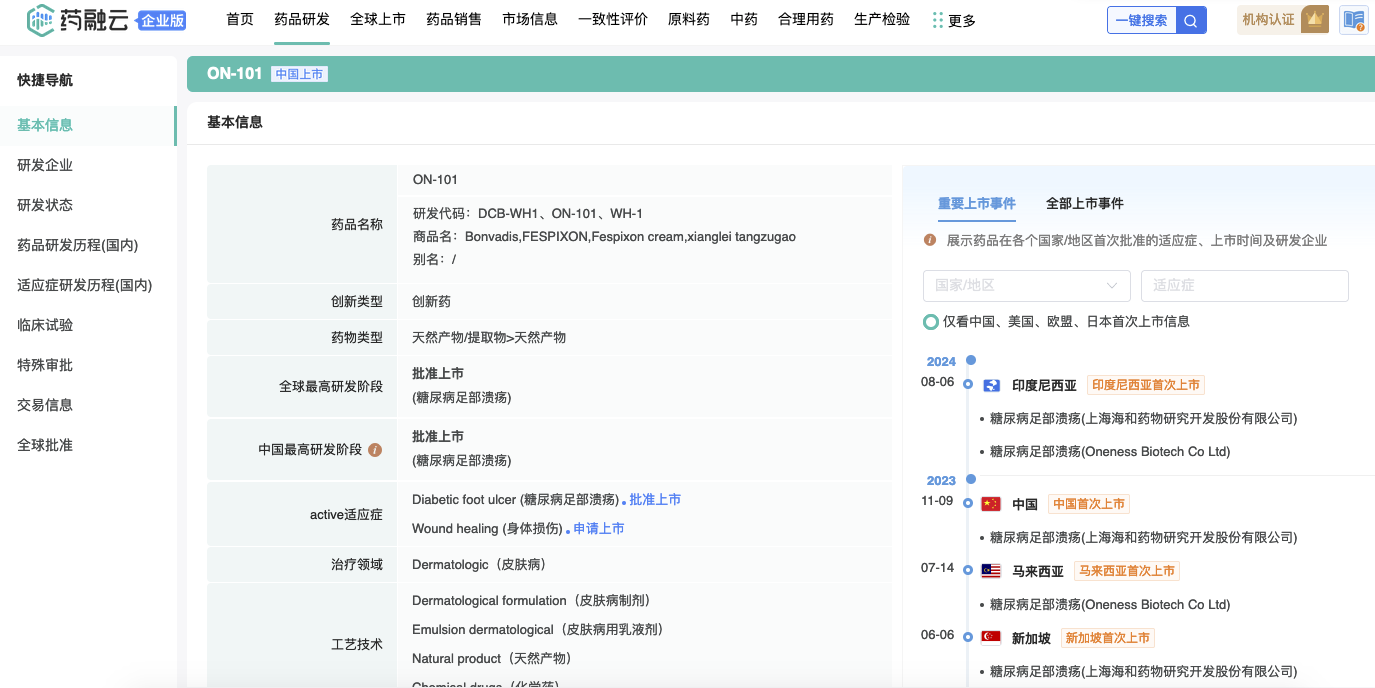Switch to the 全部上市事件 tab
This screenshot has height=688, width=1375.
point(1084,203)
